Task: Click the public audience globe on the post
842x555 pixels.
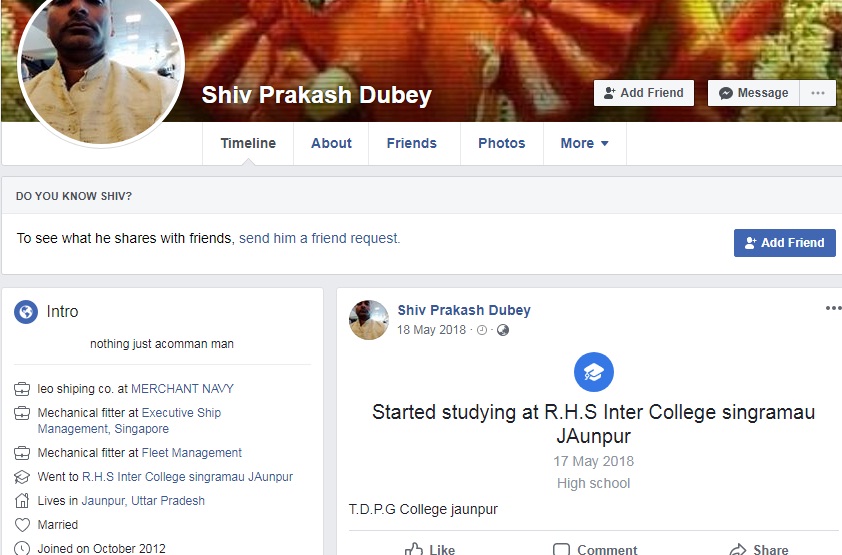Action: pyautogui.click(x=503, y=330)
